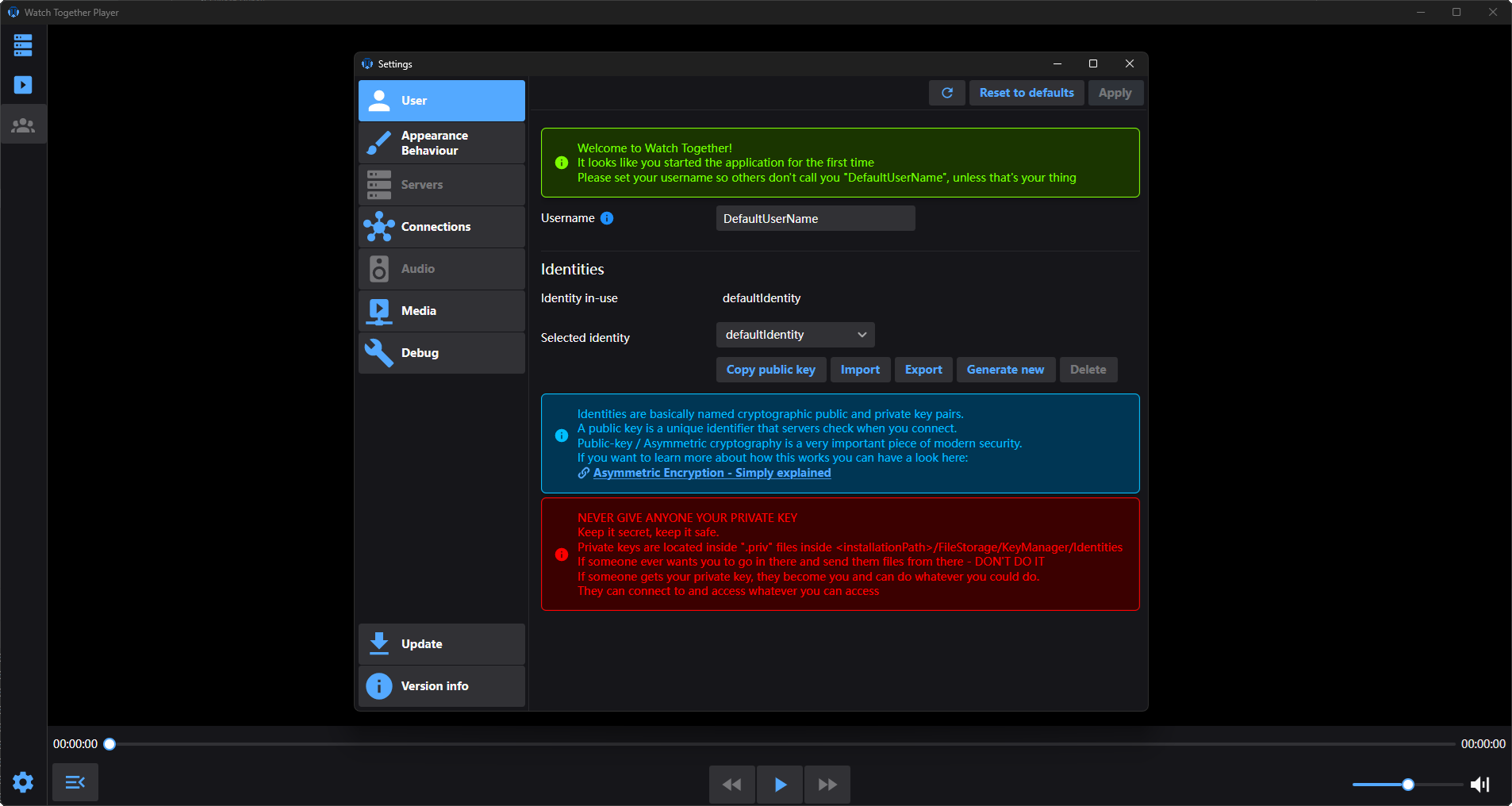Click the "defaultIdentity" in-use identity value
The height and width of the screenshot is (806, 1512).
tap(762, 298)
